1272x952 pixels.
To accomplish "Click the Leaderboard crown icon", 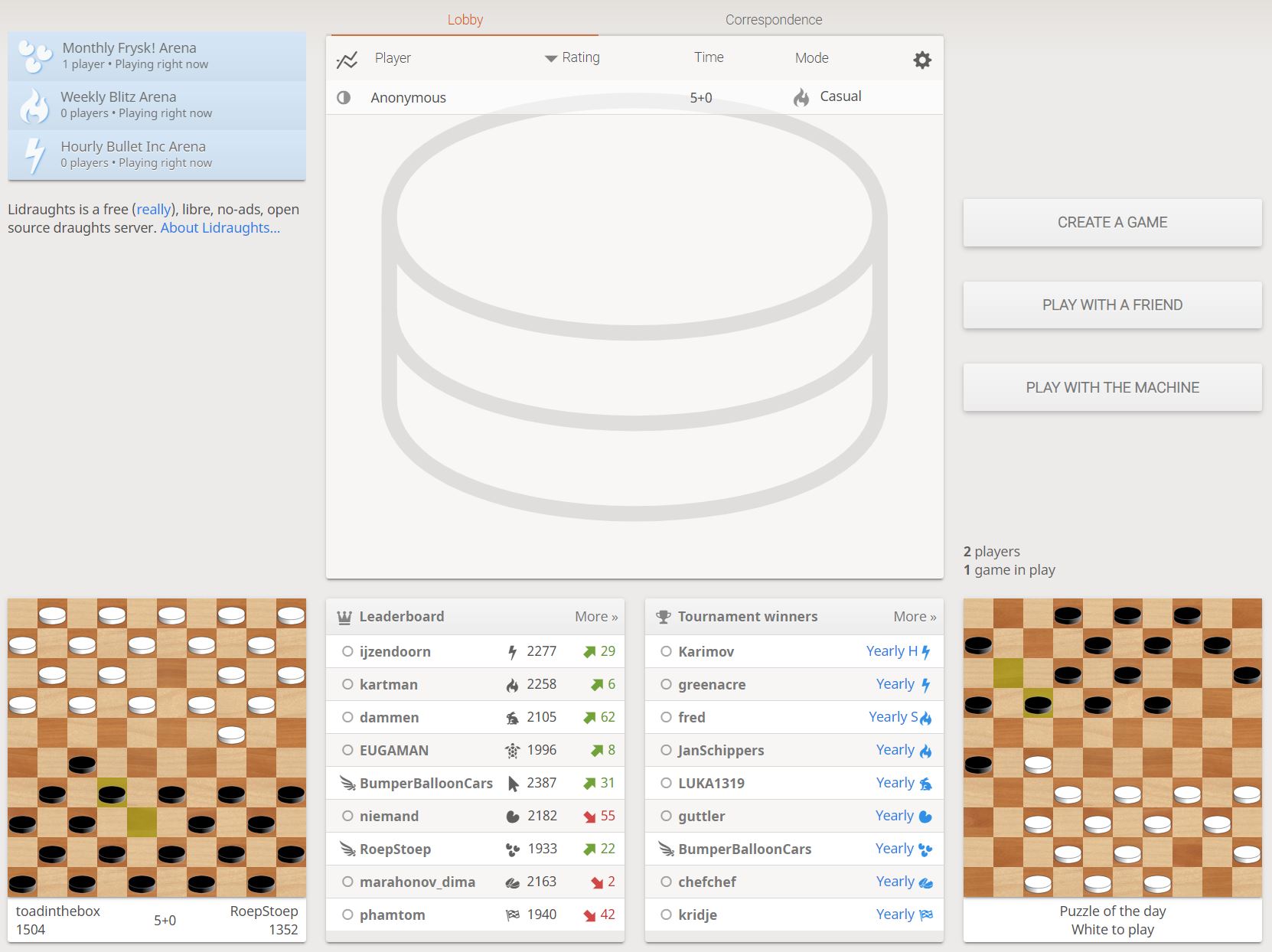I will click(344, 617).
